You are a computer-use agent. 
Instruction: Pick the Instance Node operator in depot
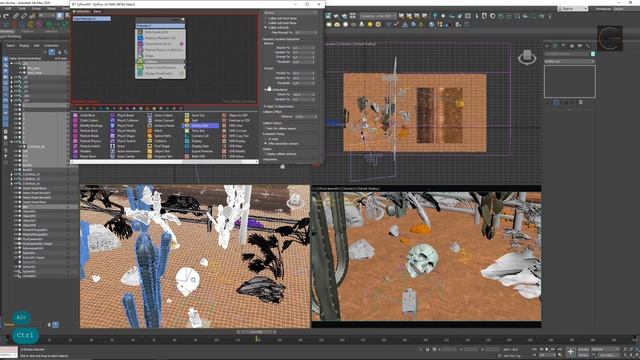(x=161, y=126)
